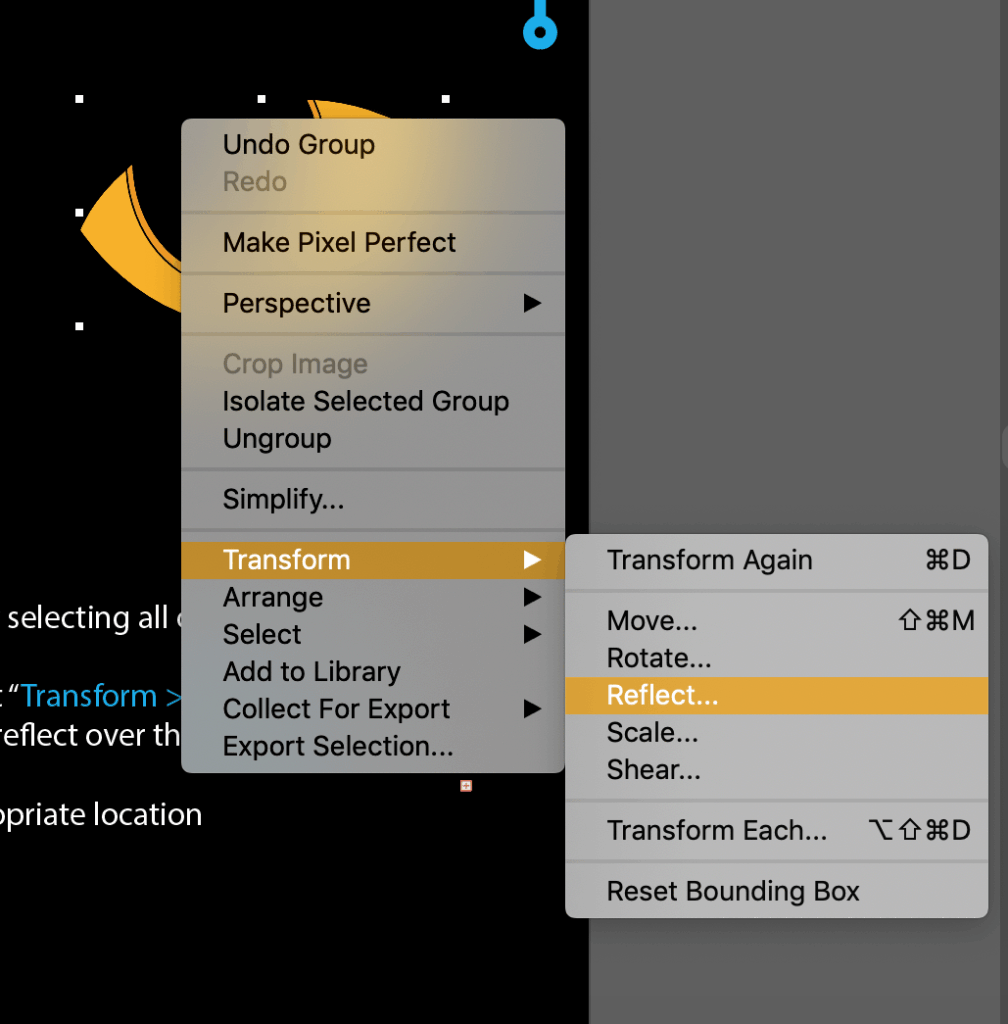Click the top-right bounding box handle

[x=445, y=99]
